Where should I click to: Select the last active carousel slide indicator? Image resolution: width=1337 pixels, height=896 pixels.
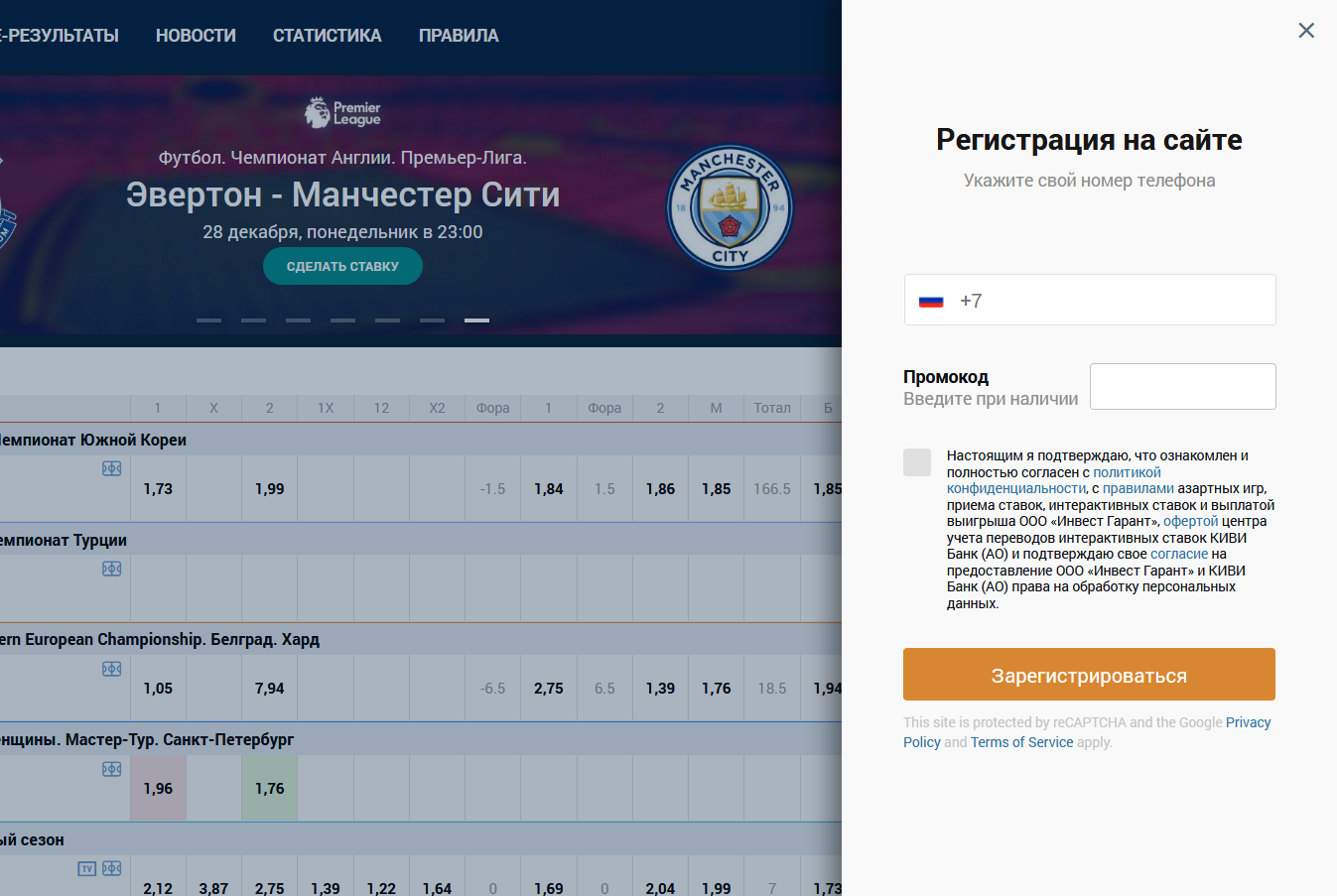coord(476,320)
